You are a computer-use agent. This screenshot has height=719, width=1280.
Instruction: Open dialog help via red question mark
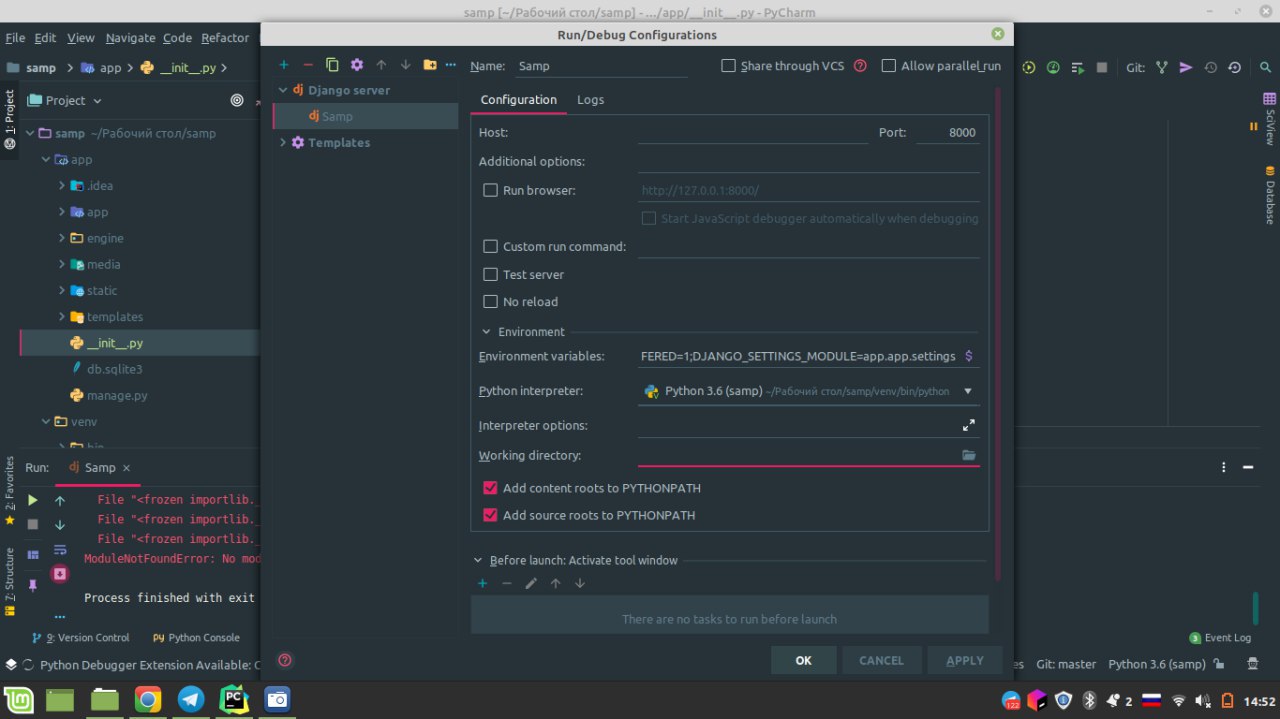(x=285, y=660)
